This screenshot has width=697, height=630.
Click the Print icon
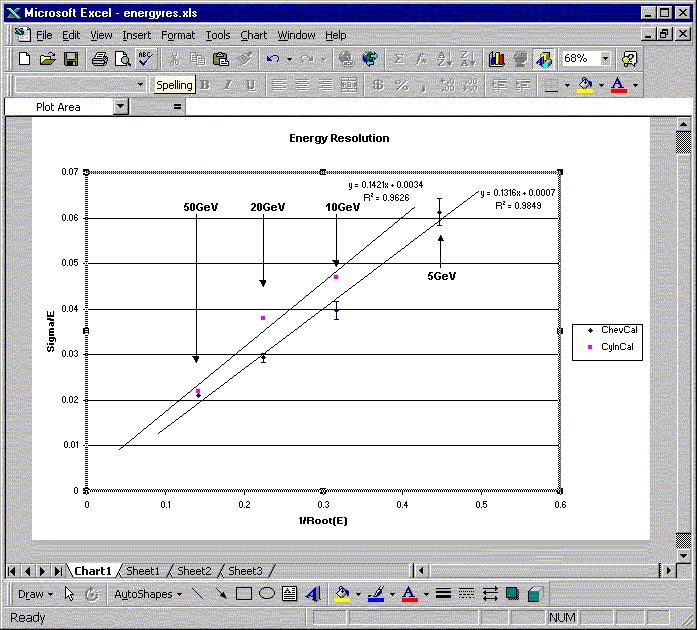click(99, 59)
